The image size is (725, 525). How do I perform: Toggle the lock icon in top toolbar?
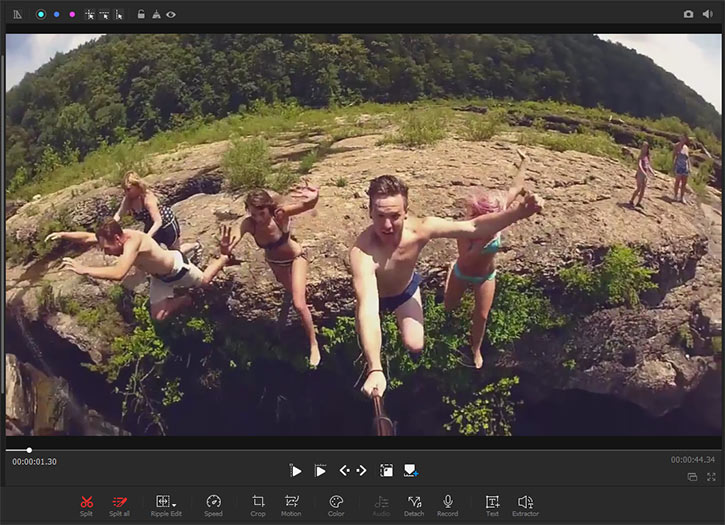pos(142,14)
